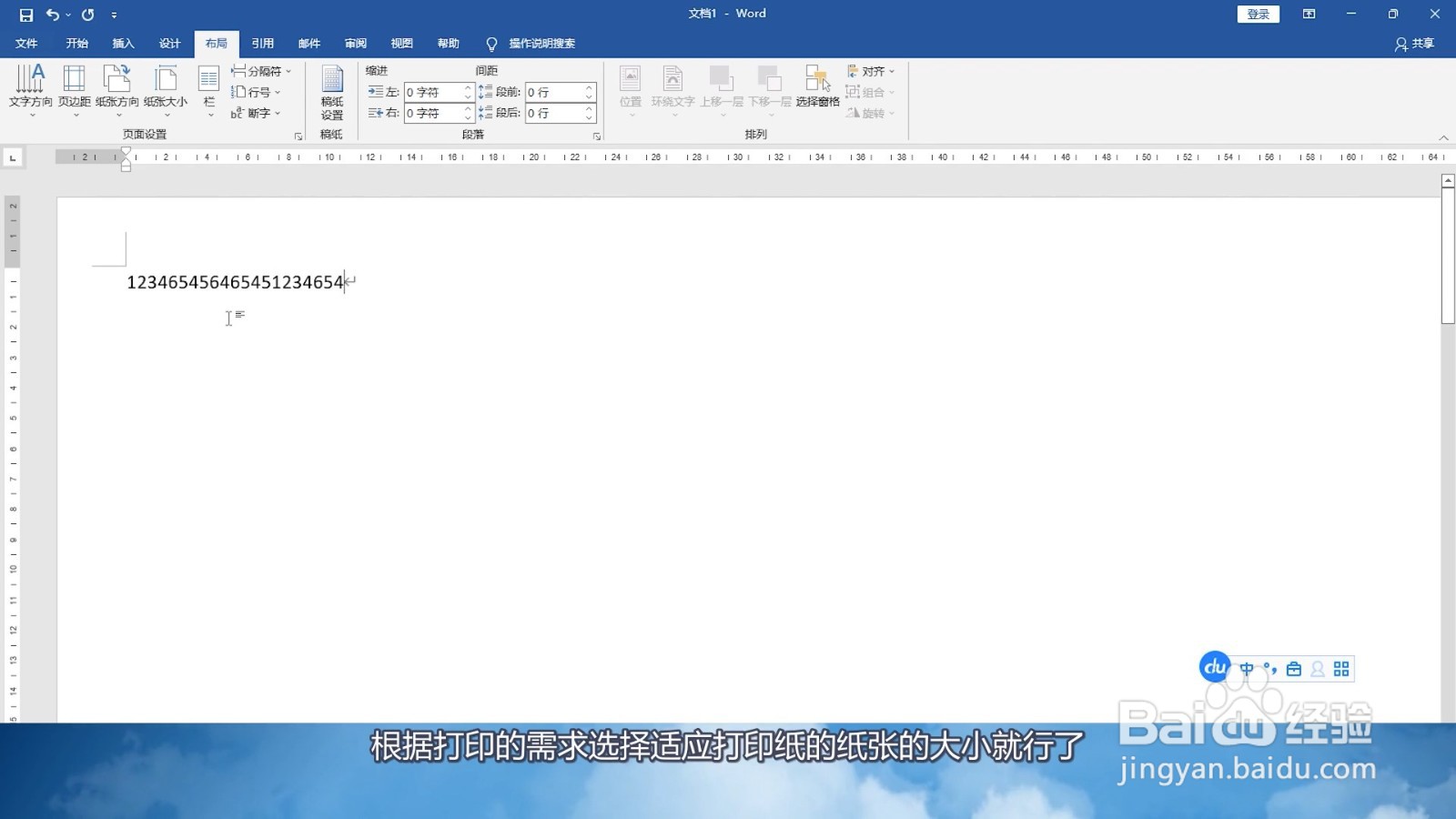1456x819 pixels.
Task: Open 页边距 margins gallery
Action: coord(75,90)
